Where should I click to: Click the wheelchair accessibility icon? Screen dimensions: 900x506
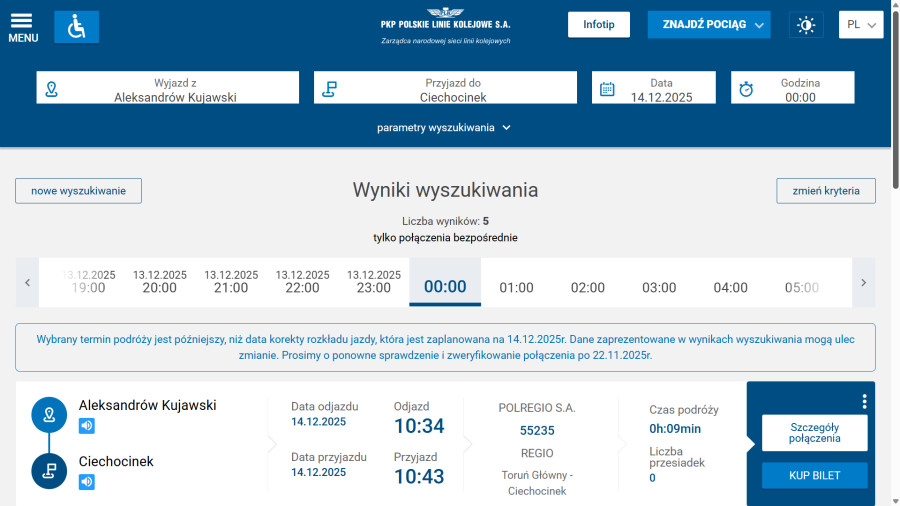point(76,27)
